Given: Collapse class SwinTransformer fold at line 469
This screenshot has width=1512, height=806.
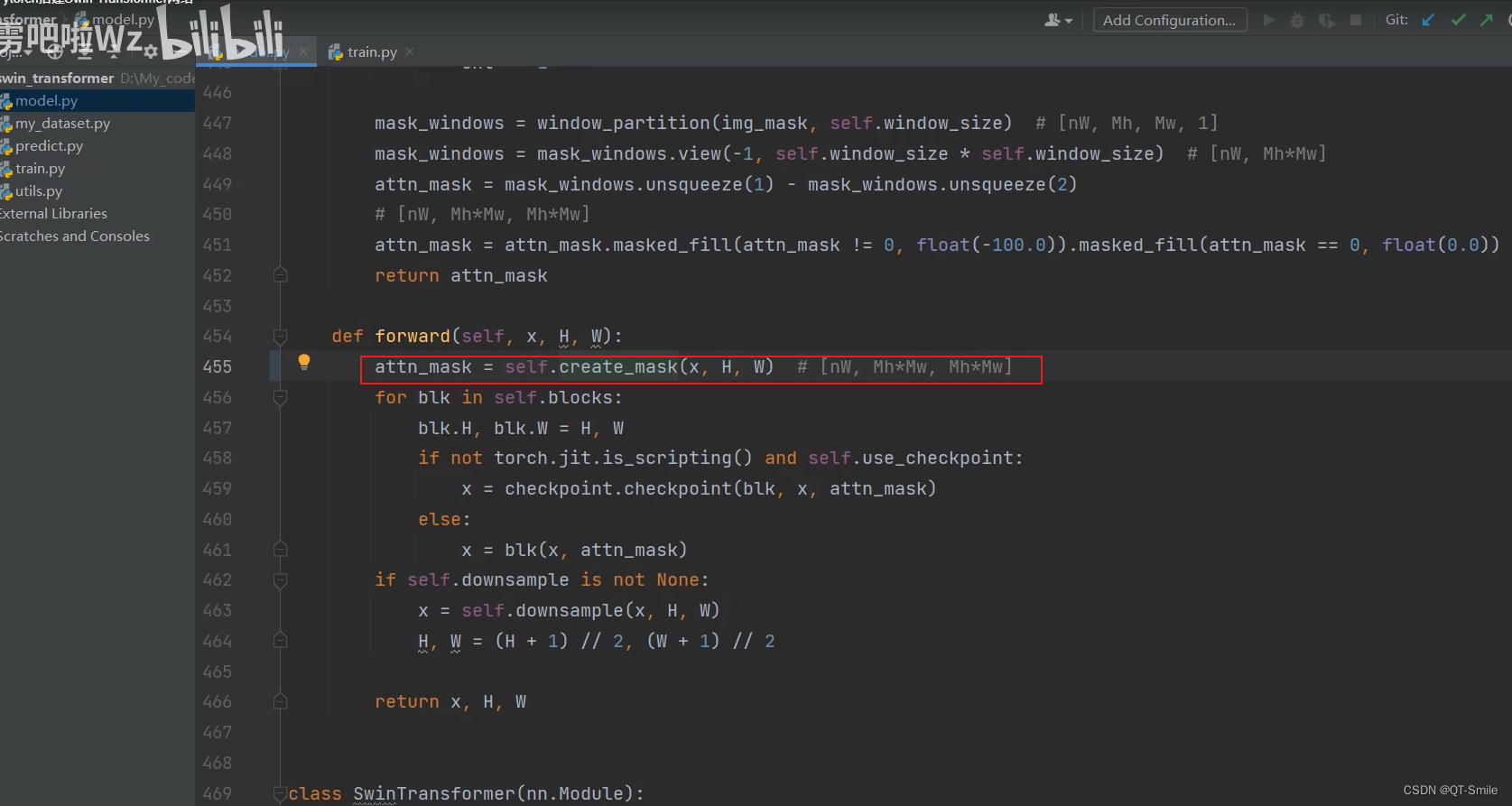Looking at the screenshot, I should 281,793.
